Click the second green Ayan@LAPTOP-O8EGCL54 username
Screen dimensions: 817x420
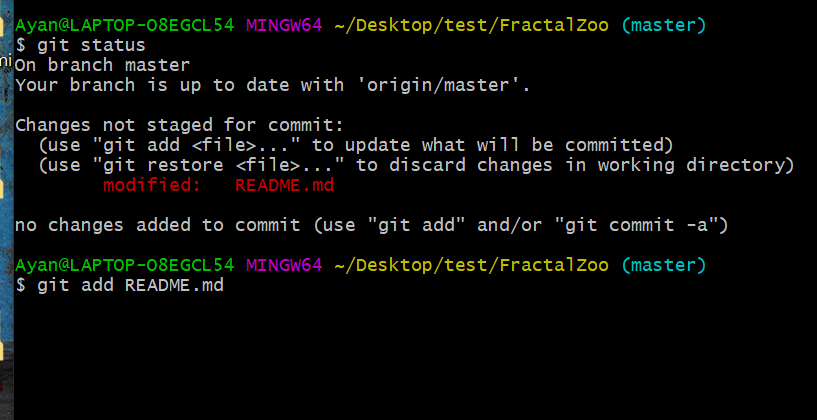pyautogui.click(x=124, y=265)
